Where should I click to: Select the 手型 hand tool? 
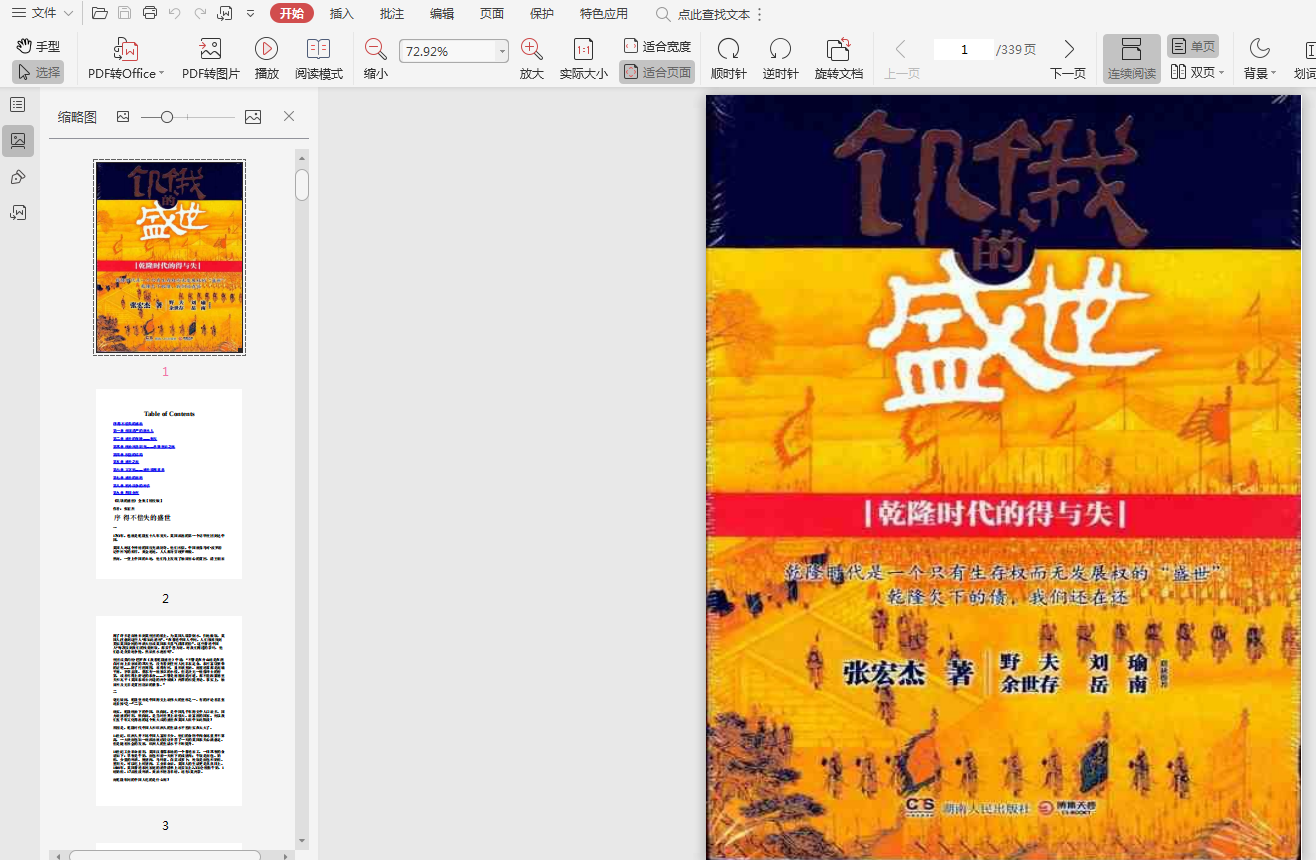pyautogui.click(x=39, y=46)
